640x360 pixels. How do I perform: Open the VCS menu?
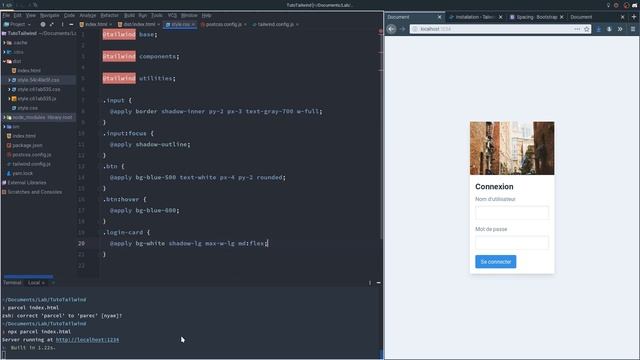click(172, 15)
